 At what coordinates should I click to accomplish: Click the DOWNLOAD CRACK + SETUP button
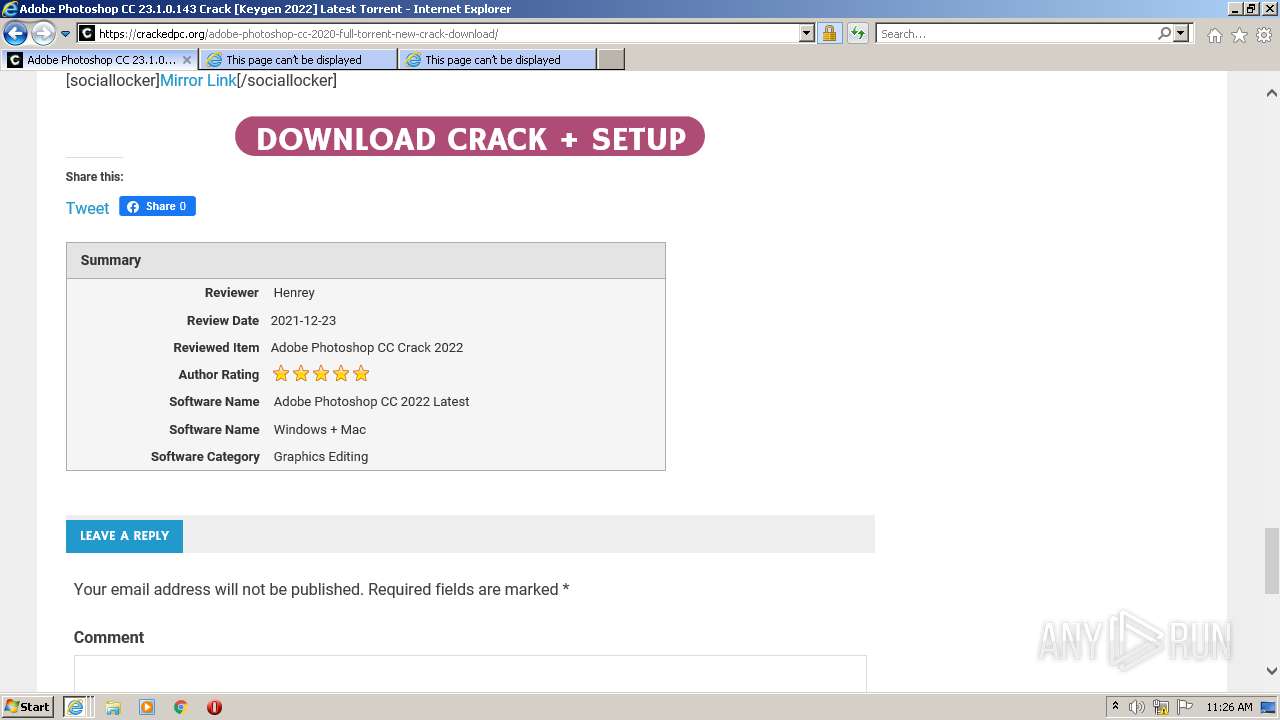(x=470, y=137)
